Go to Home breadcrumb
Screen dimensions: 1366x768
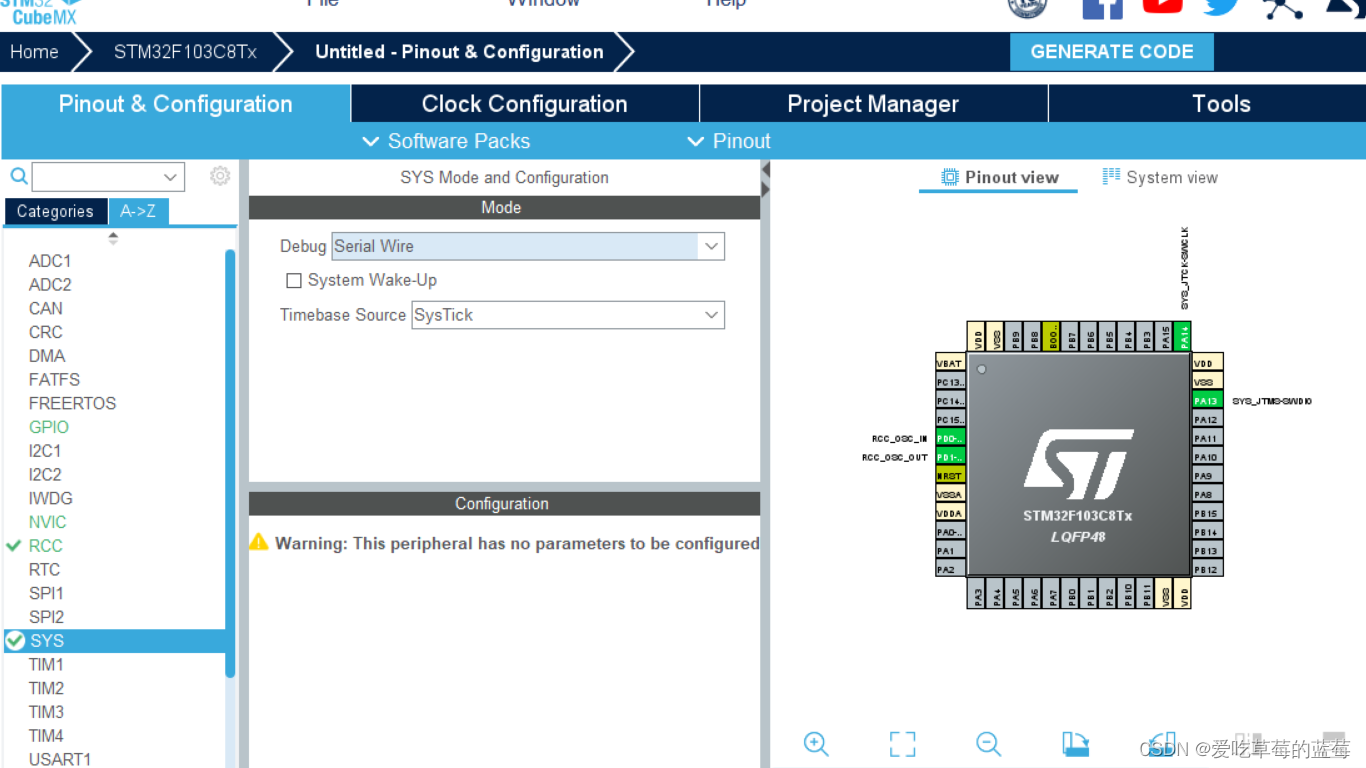point(35,52)
